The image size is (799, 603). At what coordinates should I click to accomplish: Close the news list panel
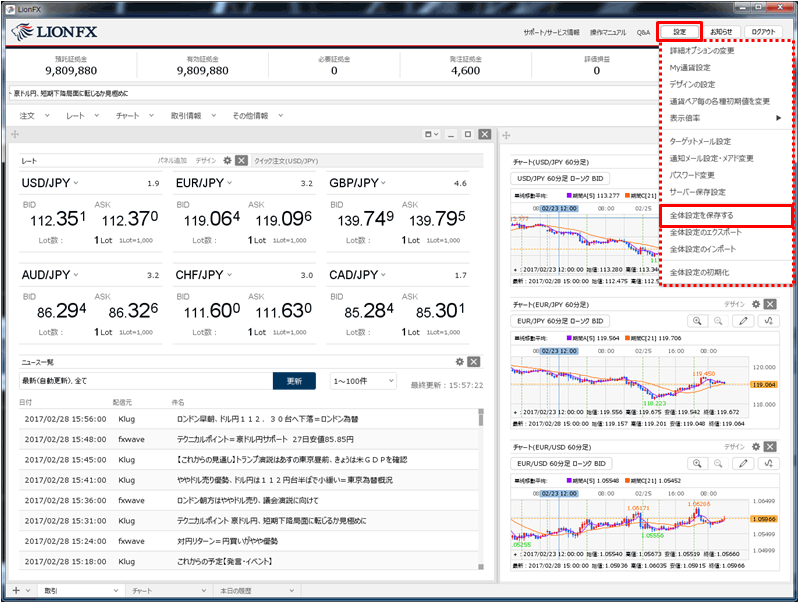coord(474,362)
